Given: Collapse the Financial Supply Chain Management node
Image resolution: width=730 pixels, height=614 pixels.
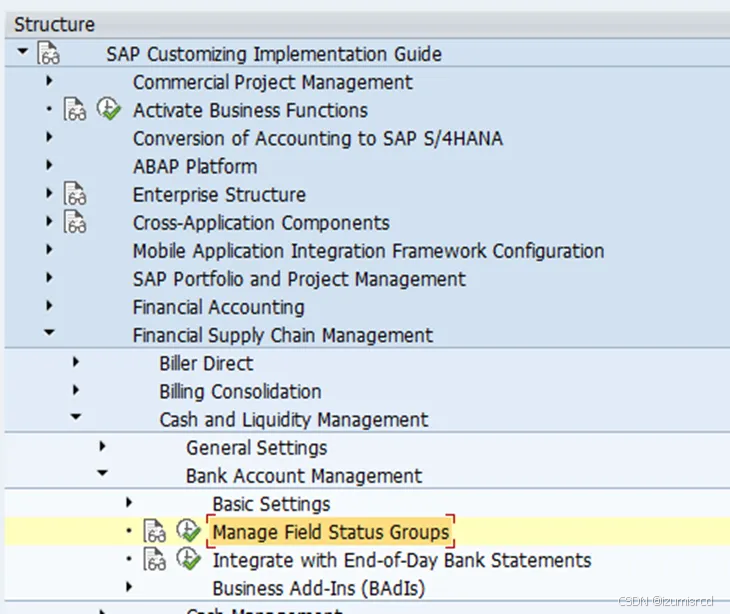Looking at the screenshot, I should 49,334.
